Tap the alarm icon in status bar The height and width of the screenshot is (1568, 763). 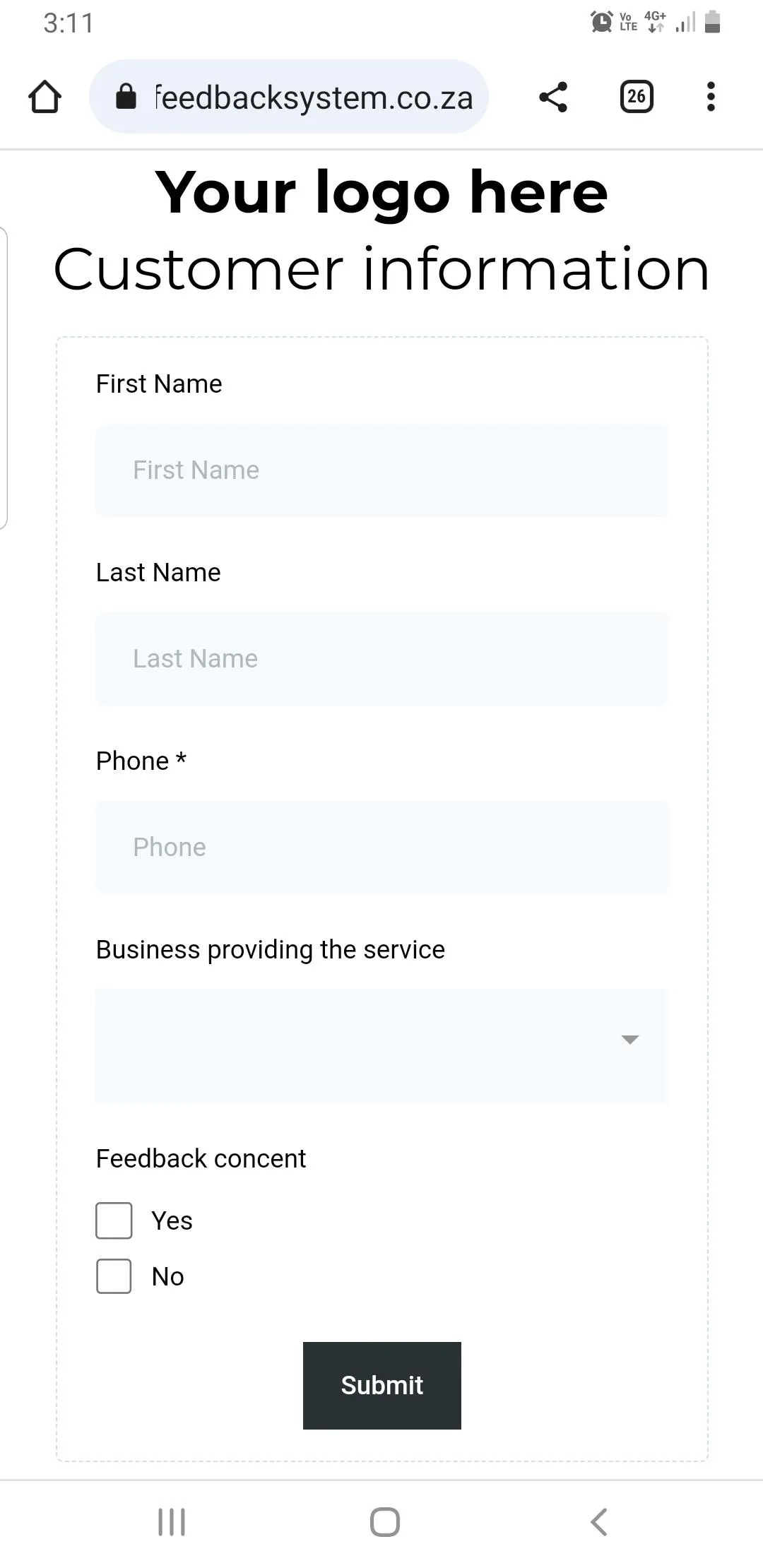[601, 22]
